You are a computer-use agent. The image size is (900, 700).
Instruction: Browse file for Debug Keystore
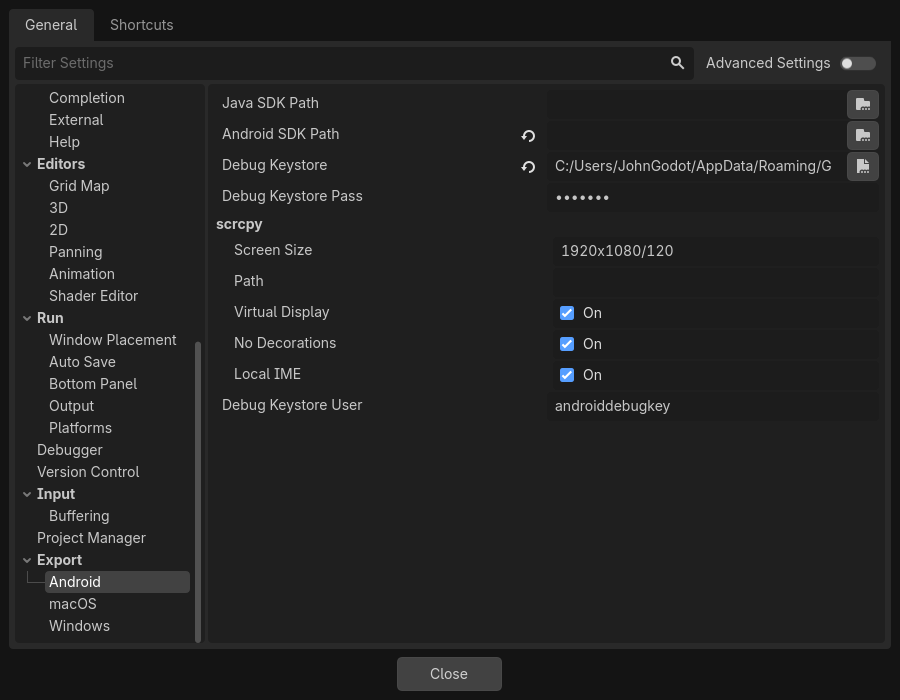[863, 166]
